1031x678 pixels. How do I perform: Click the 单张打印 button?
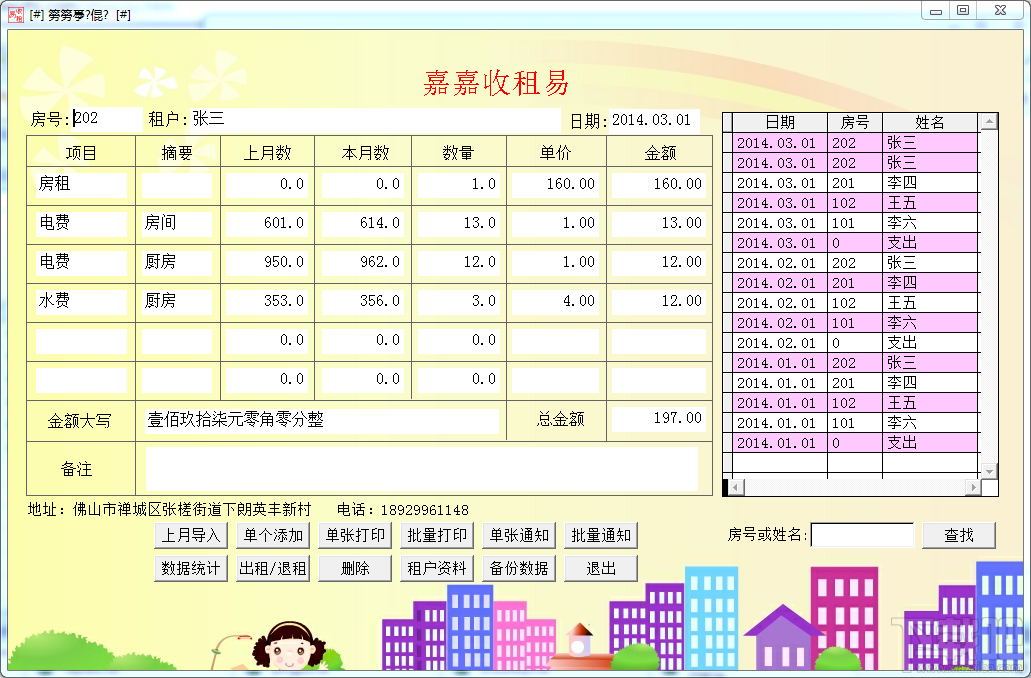coord(355,535)
